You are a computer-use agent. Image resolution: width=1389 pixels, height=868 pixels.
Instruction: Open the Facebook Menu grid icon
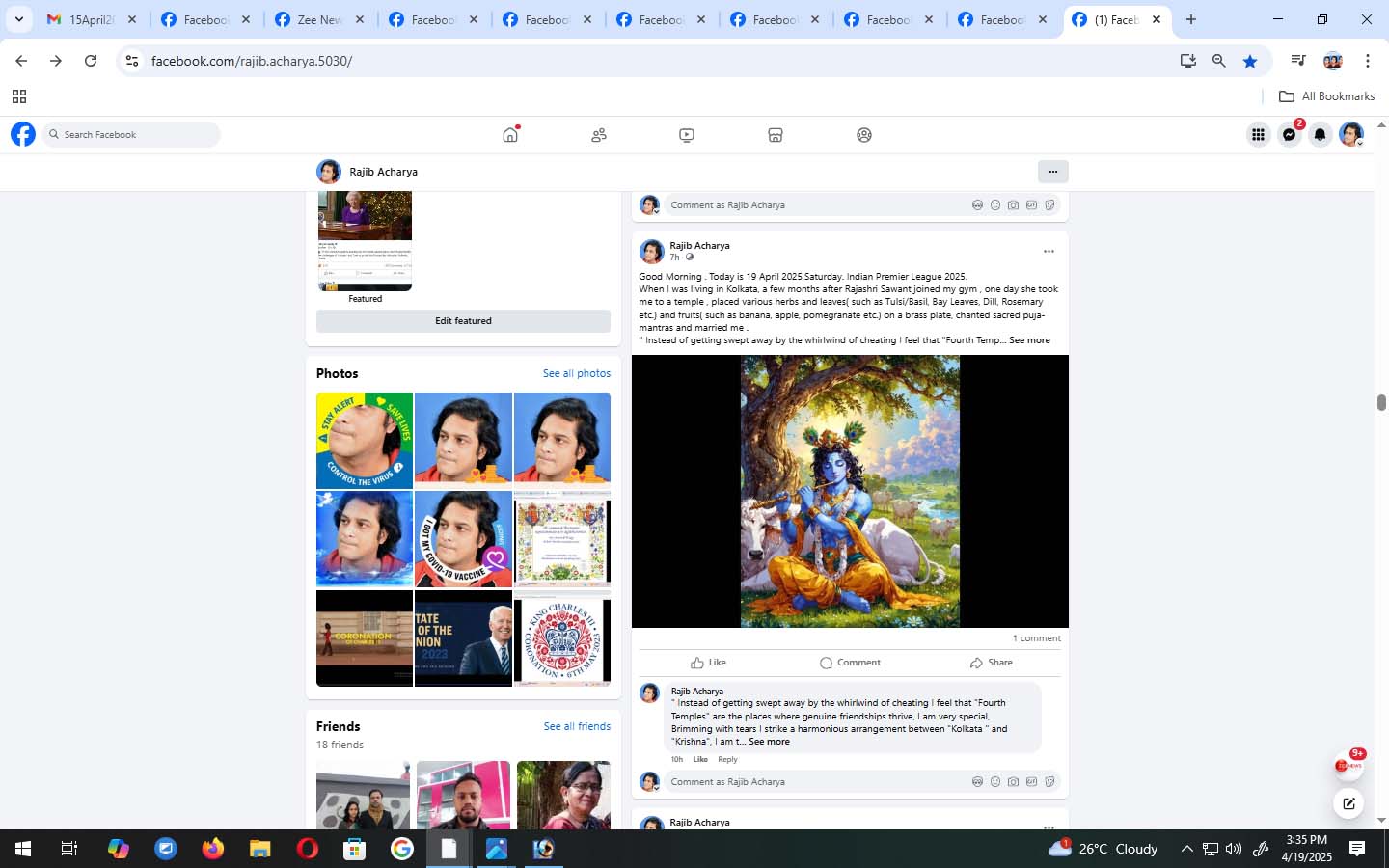(1258, 135)
